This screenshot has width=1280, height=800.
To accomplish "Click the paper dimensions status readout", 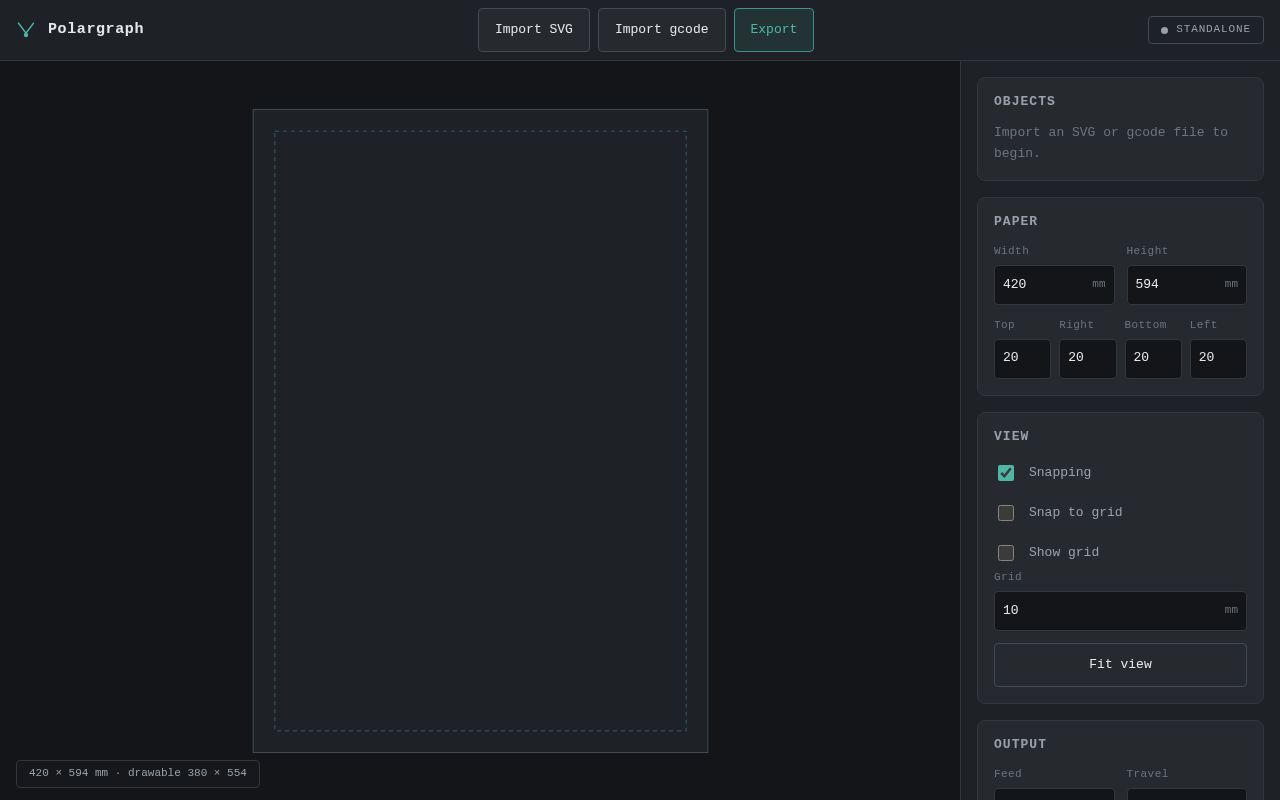I will coord(138,774).
